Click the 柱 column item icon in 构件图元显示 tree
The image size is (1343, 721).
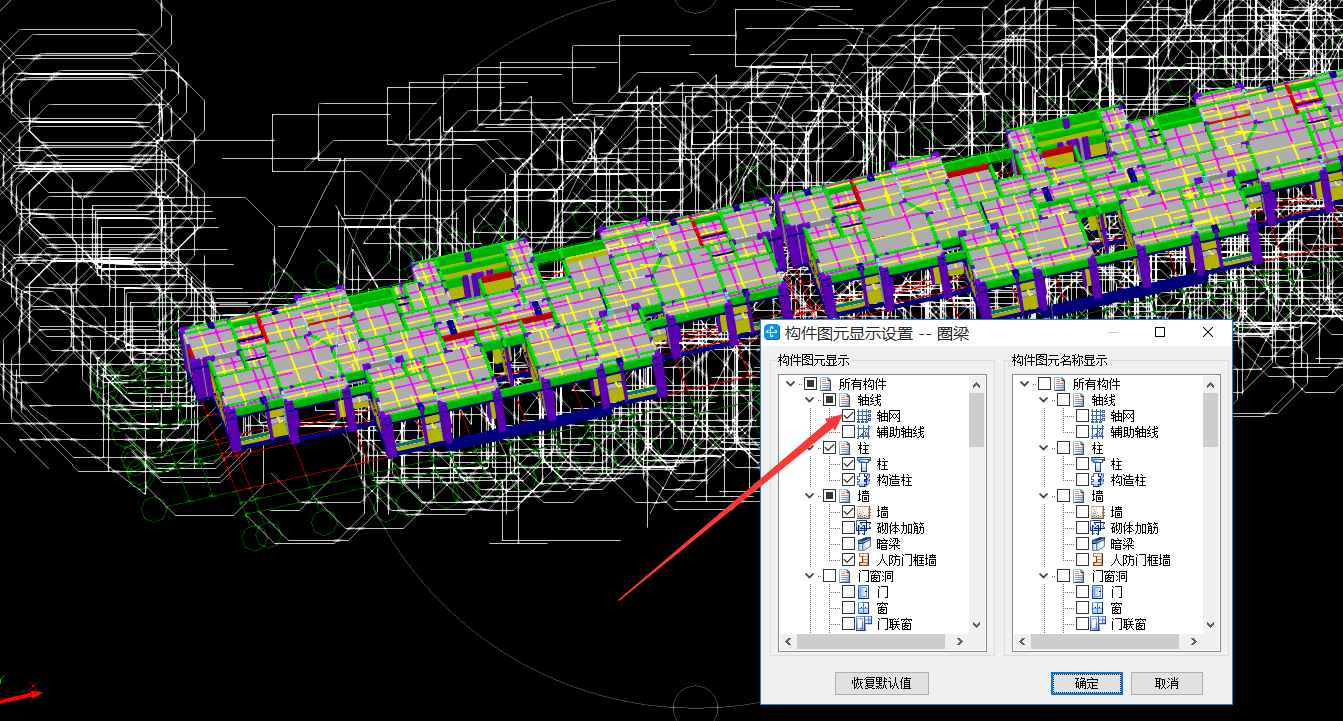[864, 464]
